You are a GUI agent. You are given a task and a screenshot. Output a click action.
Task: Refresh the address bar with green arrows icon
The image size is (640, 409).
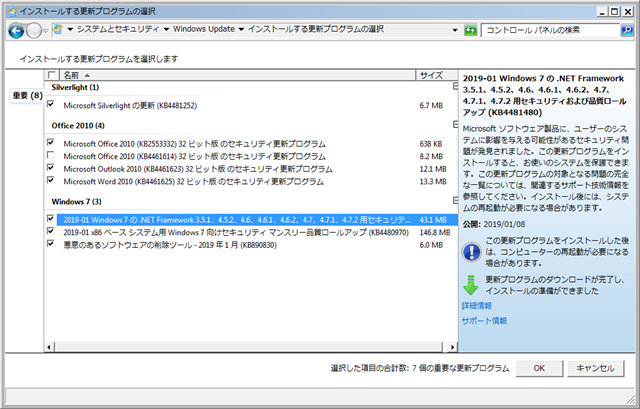(471, 30)
